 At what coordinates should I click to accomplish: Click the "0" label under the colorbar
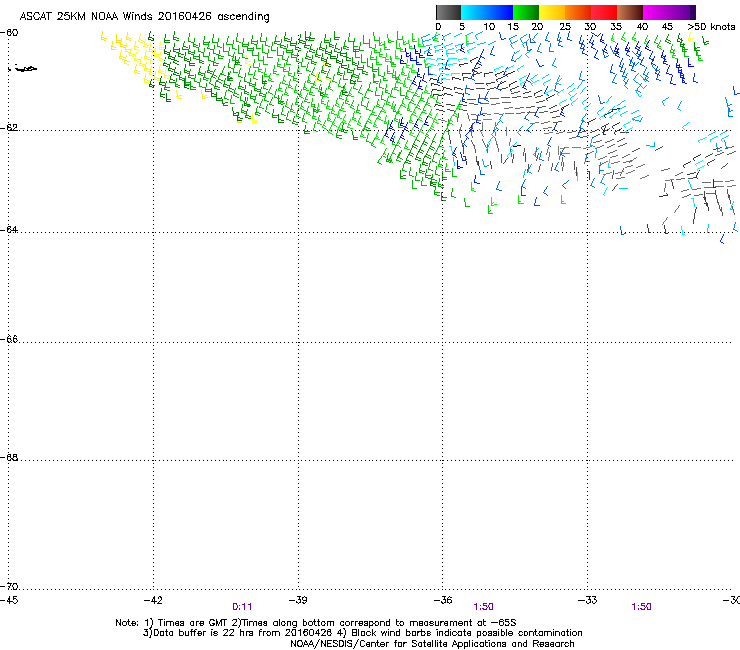438,27
